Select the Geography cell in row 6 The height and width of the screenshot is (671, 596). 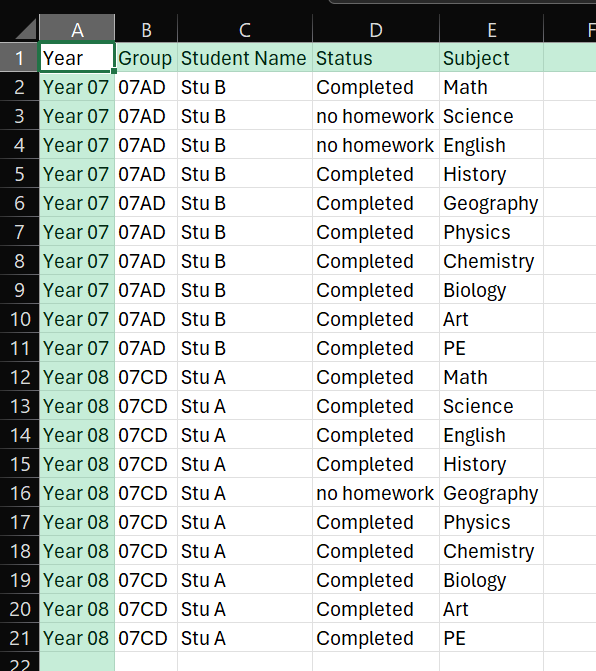click(492, 203)
